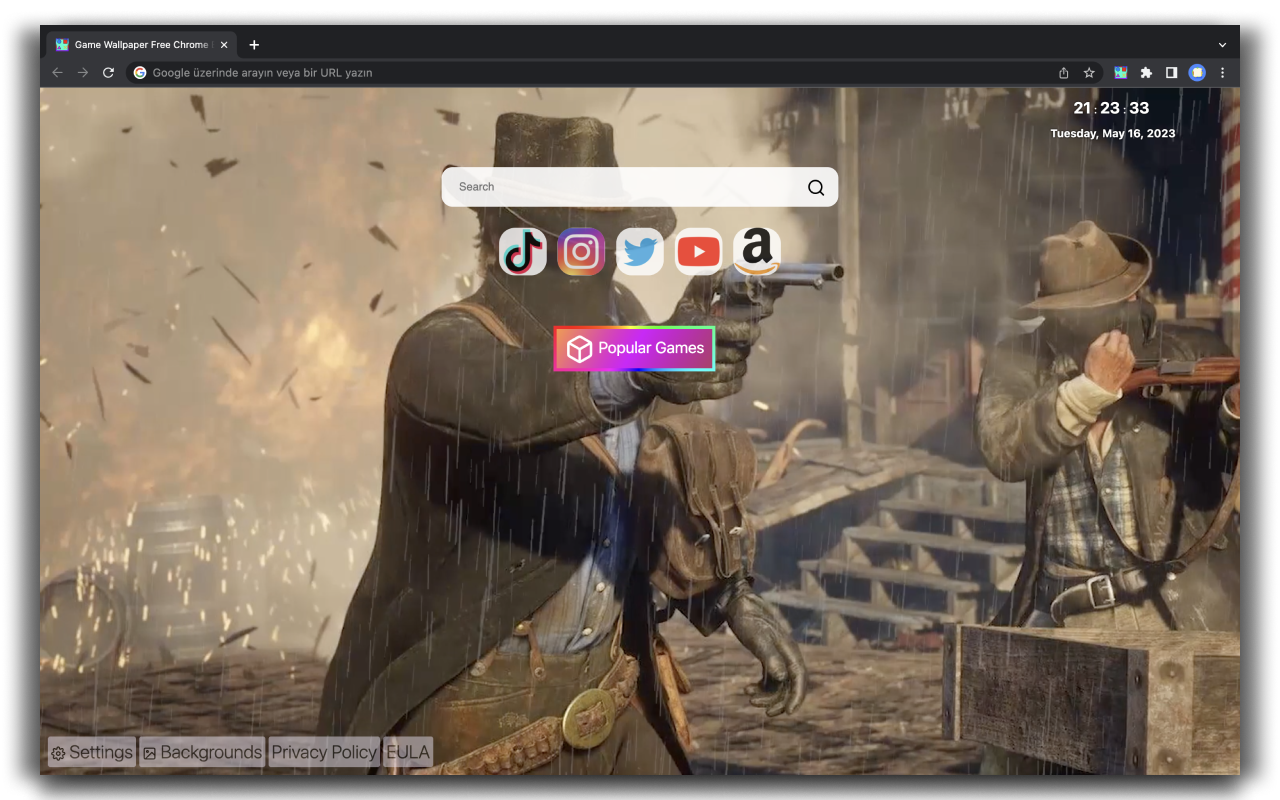
Task: Click the share icon in the address bar
Action: [x=1063, y=72]
